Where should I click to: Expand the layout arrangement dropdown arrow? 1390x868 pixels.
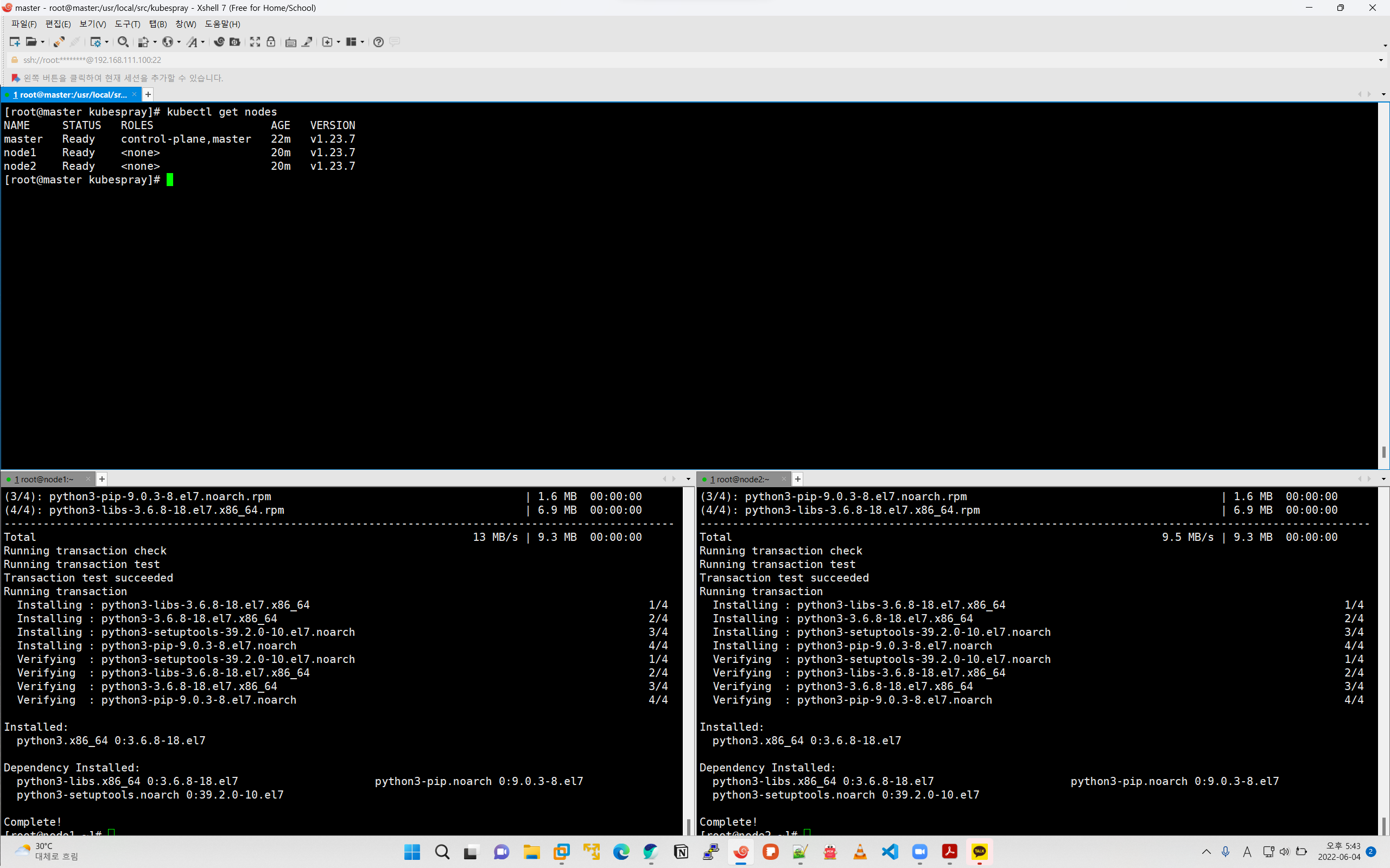coord(363,42)
